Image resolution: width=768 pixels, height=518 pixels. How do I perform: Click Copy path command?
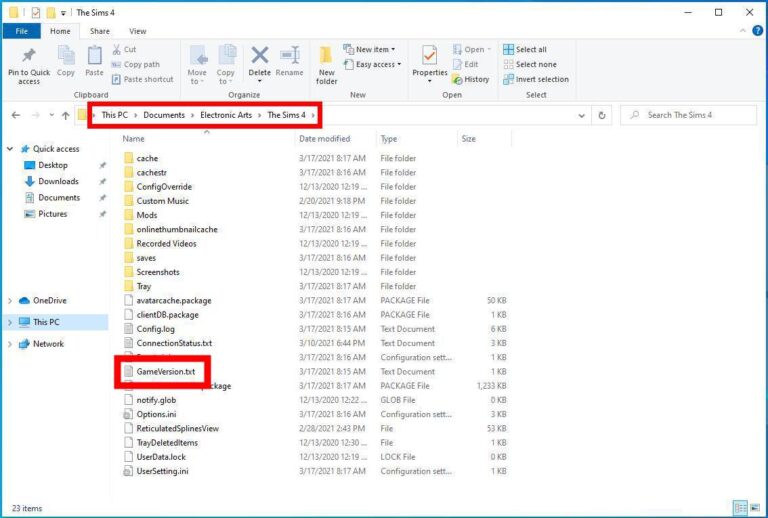point(135,64)
